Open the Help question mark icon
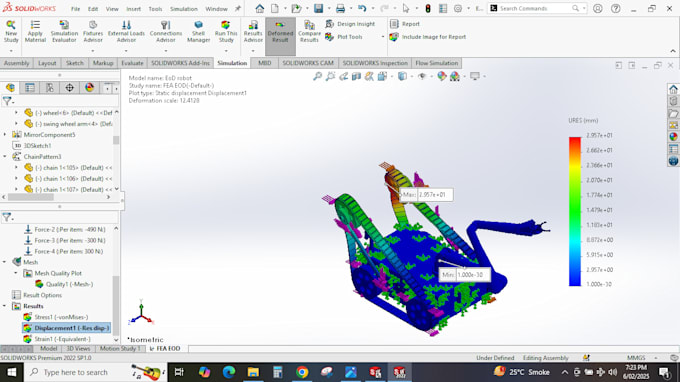Viewport: 680px width, 382px height. click(x=615, y=8)
